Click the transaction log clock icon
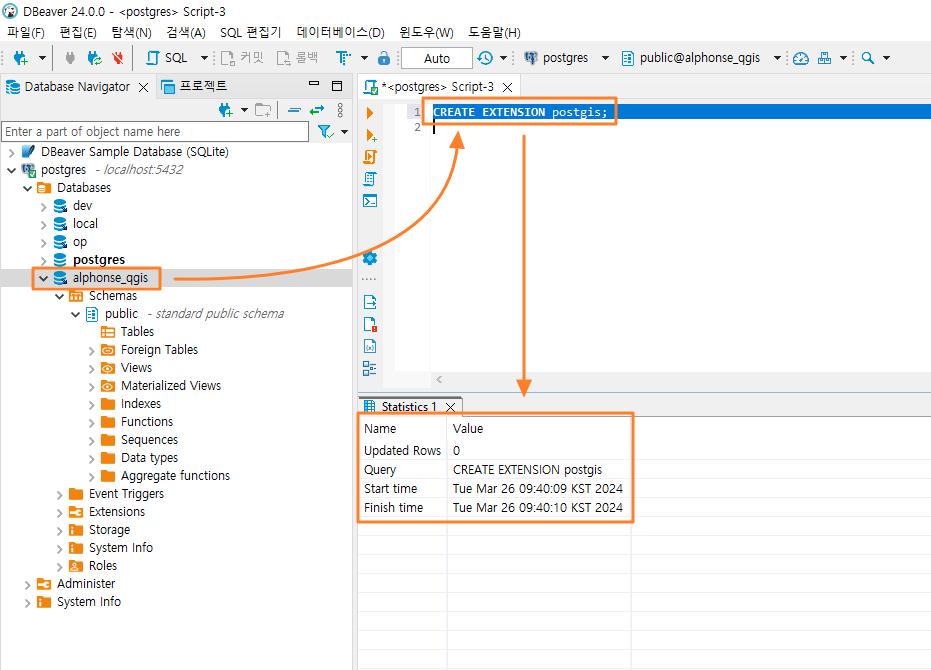 [485, 58]
